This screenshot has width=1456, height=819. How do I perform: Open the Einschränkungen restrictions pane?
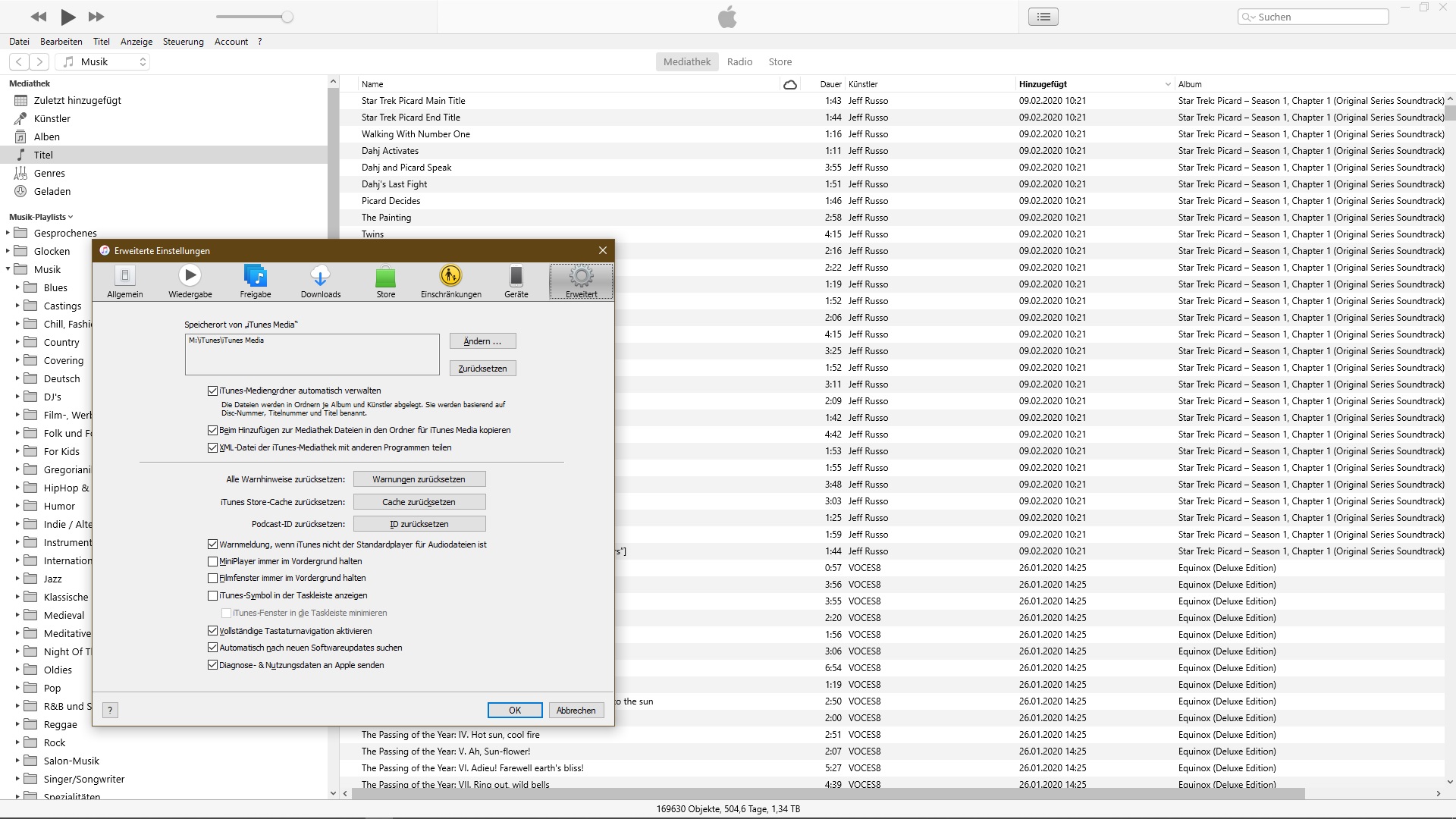pyautogui.click(x=450, y=281)
